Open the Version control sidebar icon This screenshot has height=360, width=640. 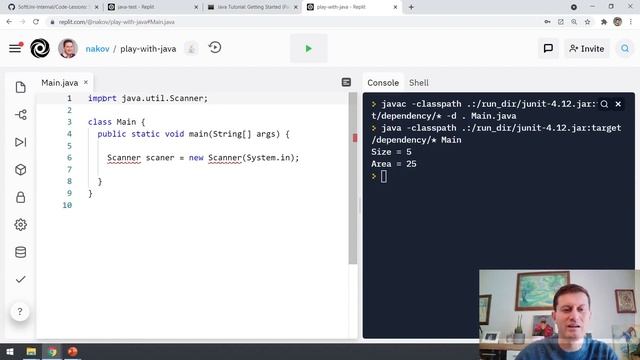pos(20,115)
